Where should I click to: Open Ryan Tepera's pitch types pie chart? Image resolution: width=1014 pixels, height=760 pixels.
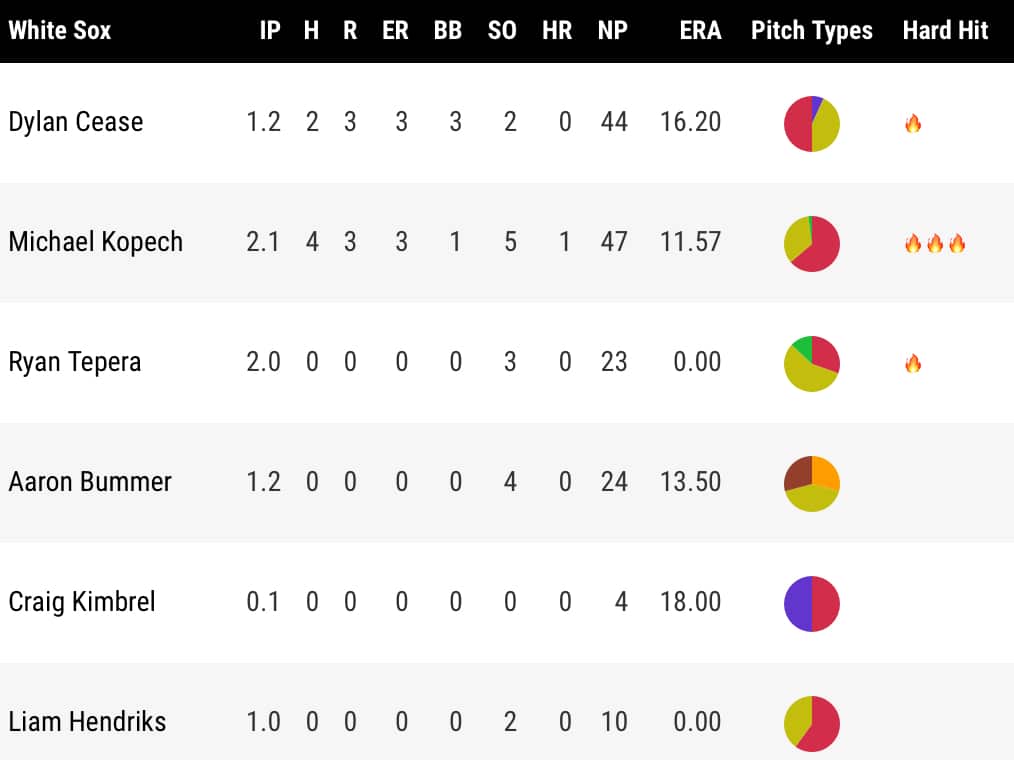point(811,363)
